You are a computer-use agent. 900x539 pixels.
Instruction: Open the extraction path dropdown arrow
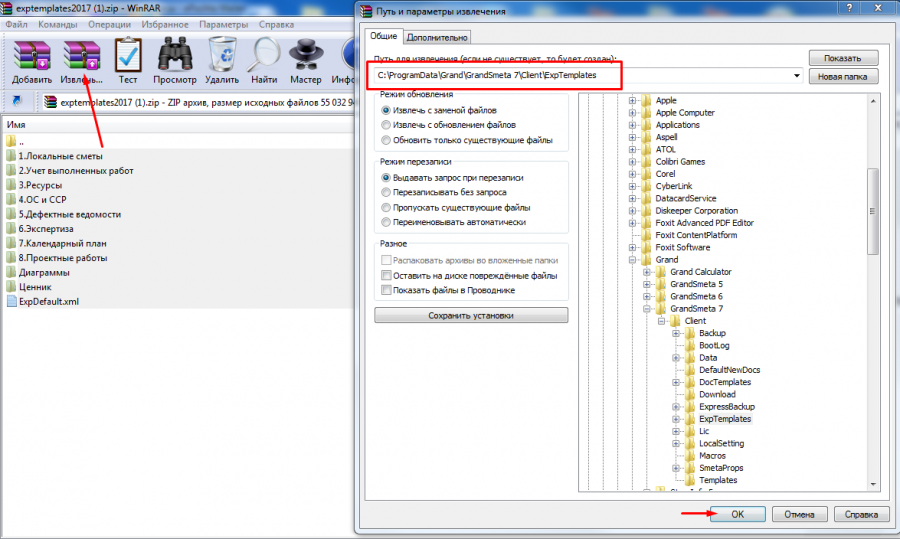coord(797,75)
